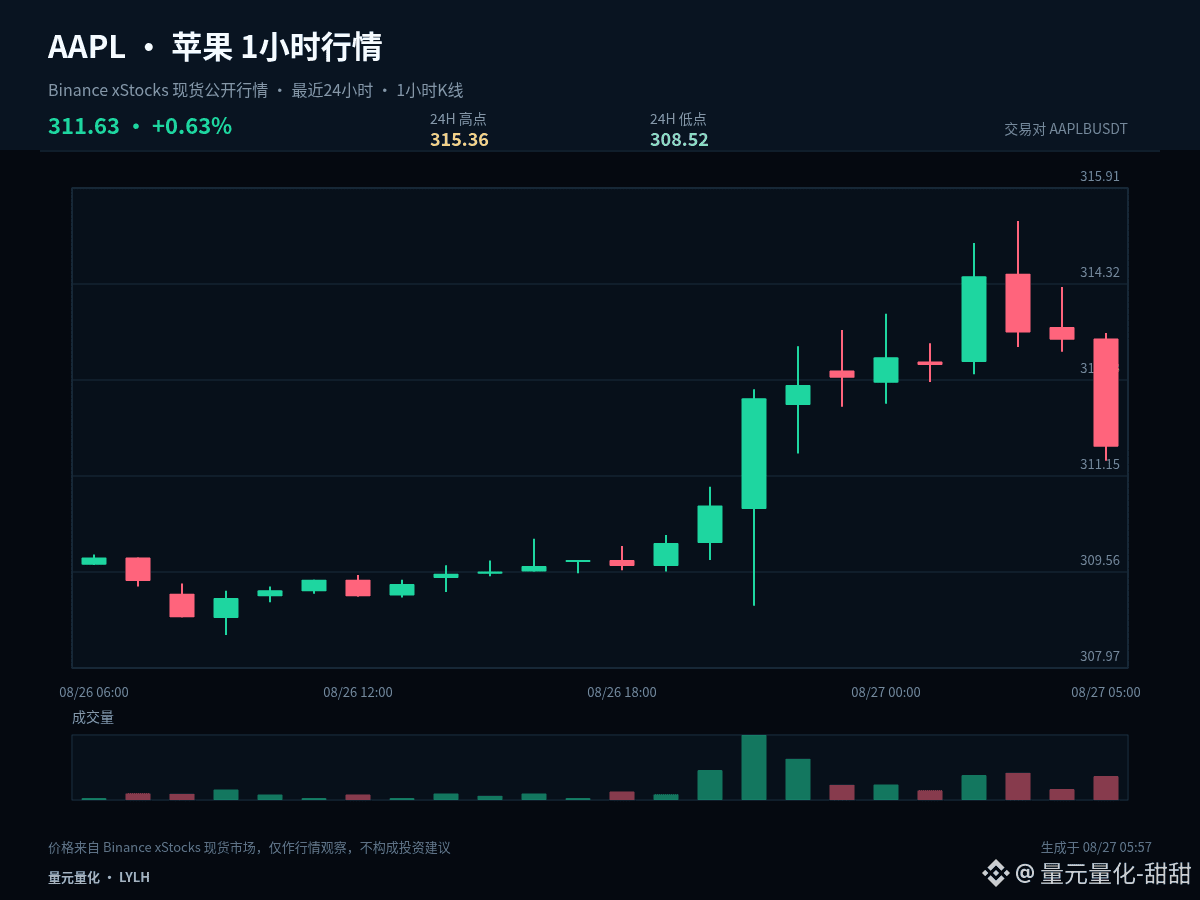Click the current price 311.63
This screenshot has height=900, width=1200.
[x=84, y=126]
